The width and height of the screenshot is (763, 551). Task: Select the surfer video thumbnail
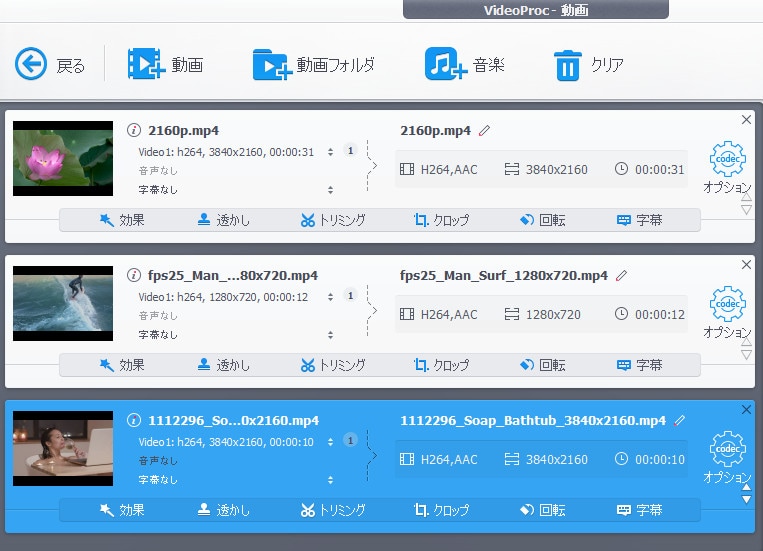(63, 303)
